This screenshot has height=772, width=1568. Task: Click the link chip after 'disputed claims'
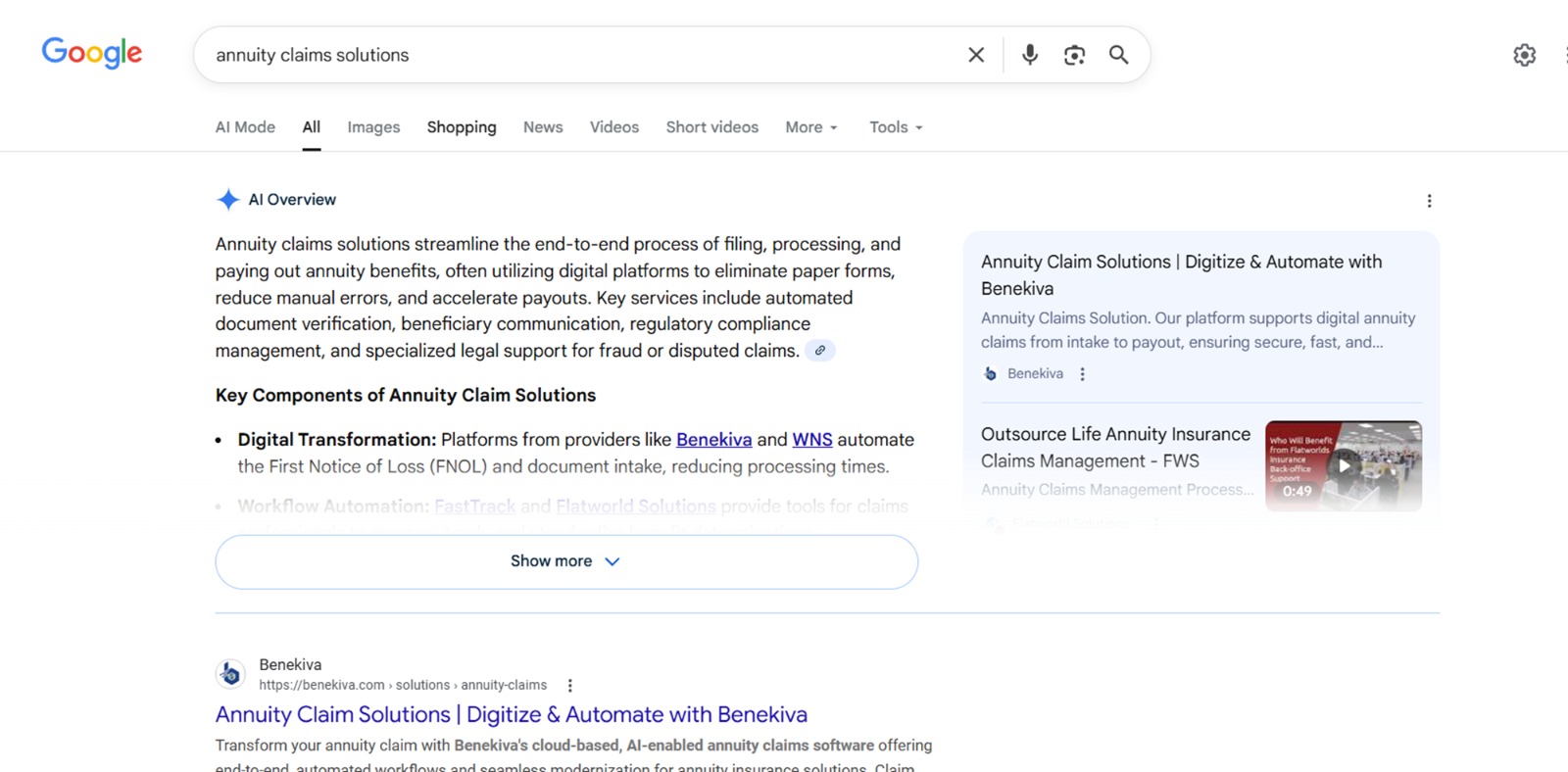click(820, 351)
